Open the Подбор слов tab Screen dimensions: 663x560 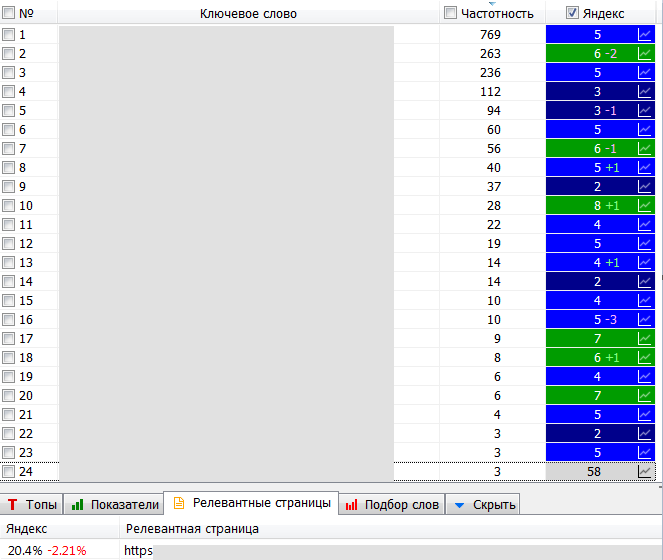click(392, 504)
